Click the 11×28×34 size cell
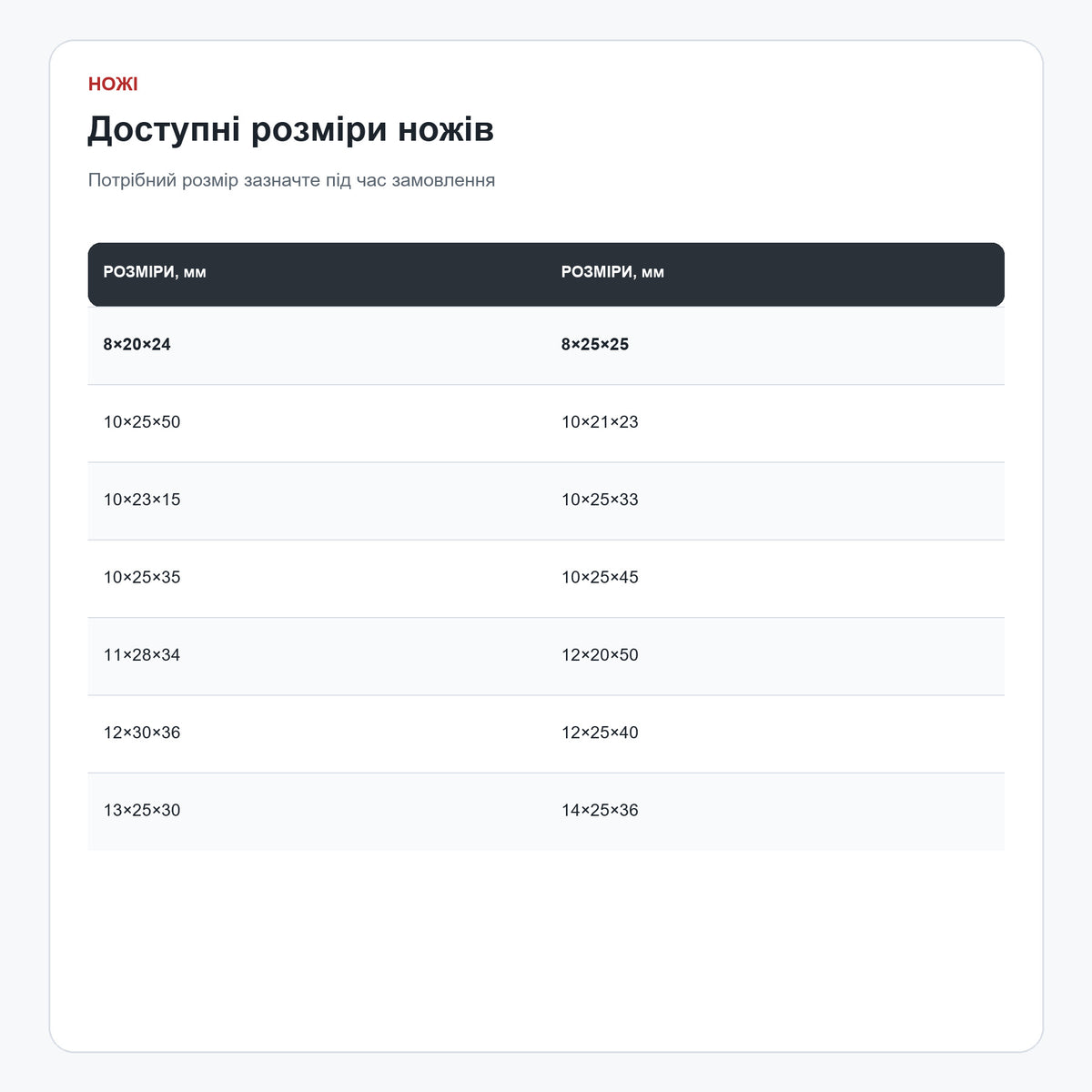The width and height of the screenshot is (1092, 1092). tap(317, 655)
